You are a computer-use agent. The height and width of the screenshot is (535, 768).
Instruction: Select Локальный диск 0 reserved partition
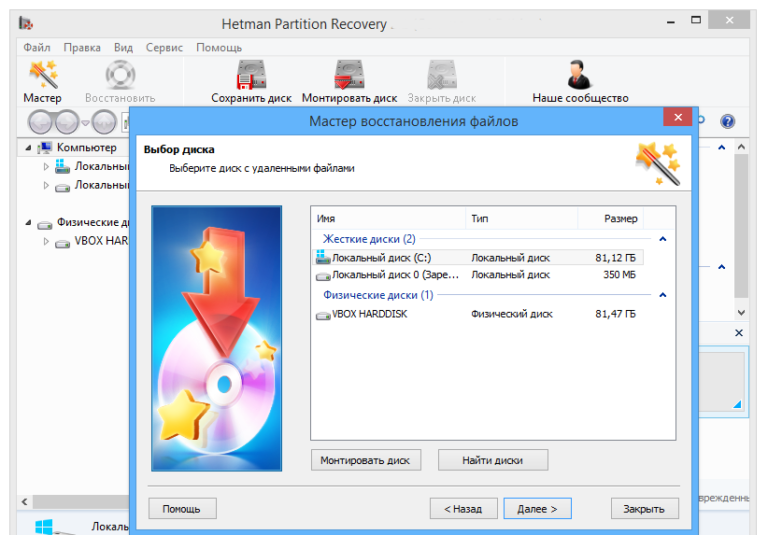coord(390,274)
